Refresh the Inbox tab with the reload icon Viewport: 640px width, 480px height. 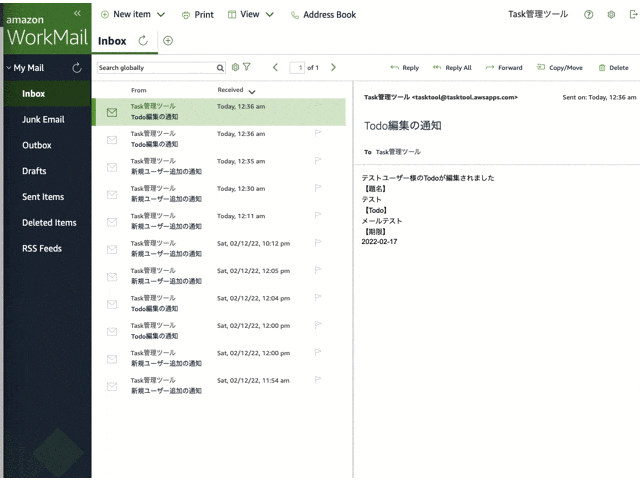pos(143,40)
